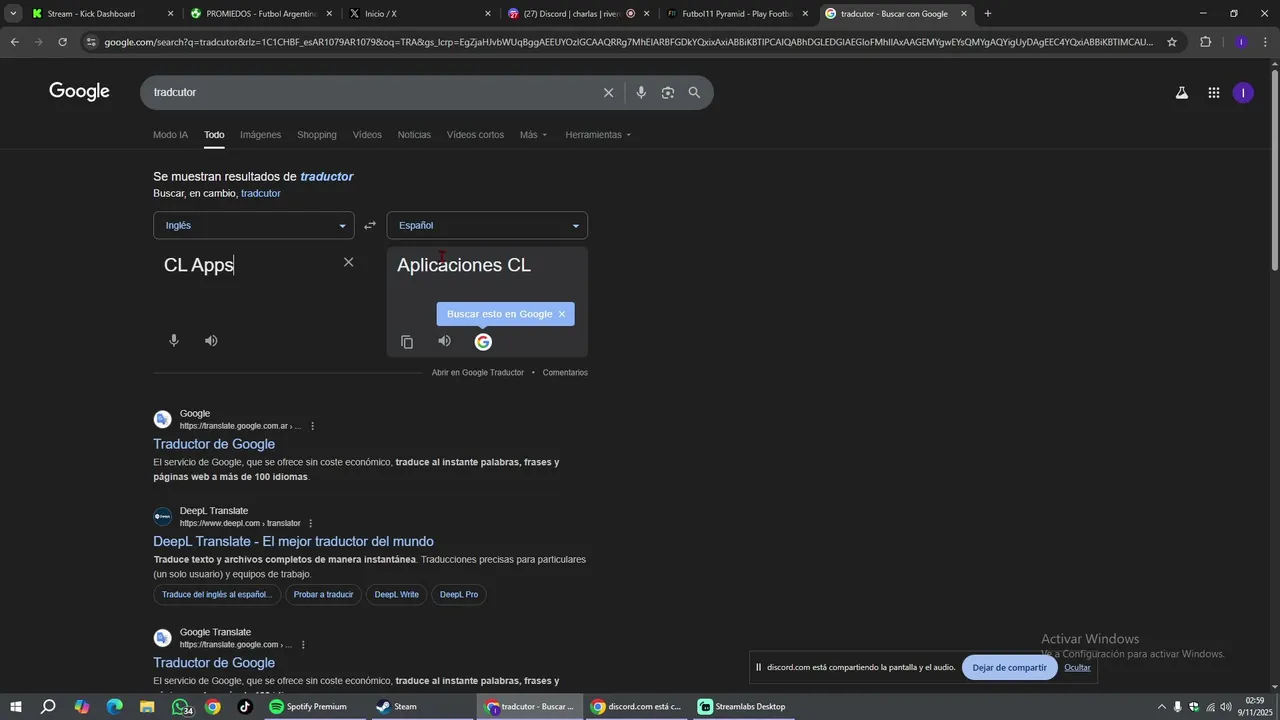Clear the source text CL Apps

[x=348, y=262]
